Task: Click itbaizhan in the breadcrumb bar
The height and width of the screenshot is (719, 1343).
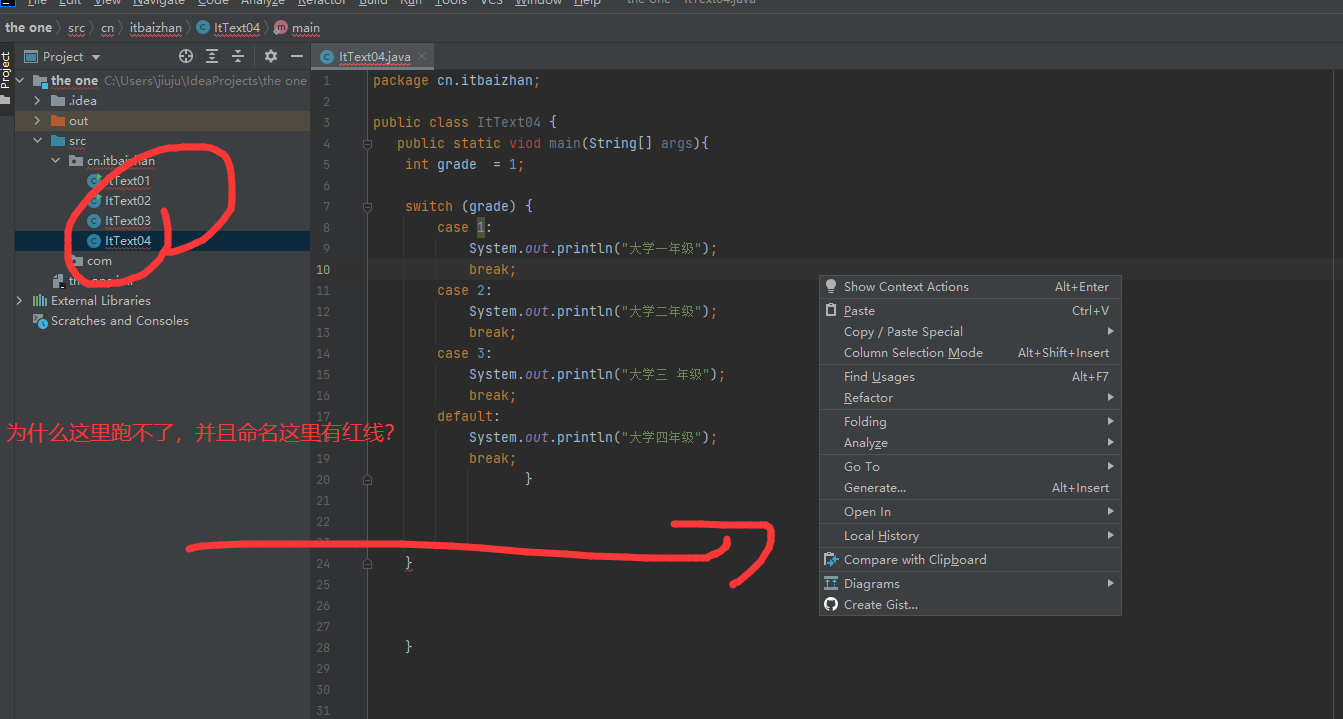Action: [156, 28]
